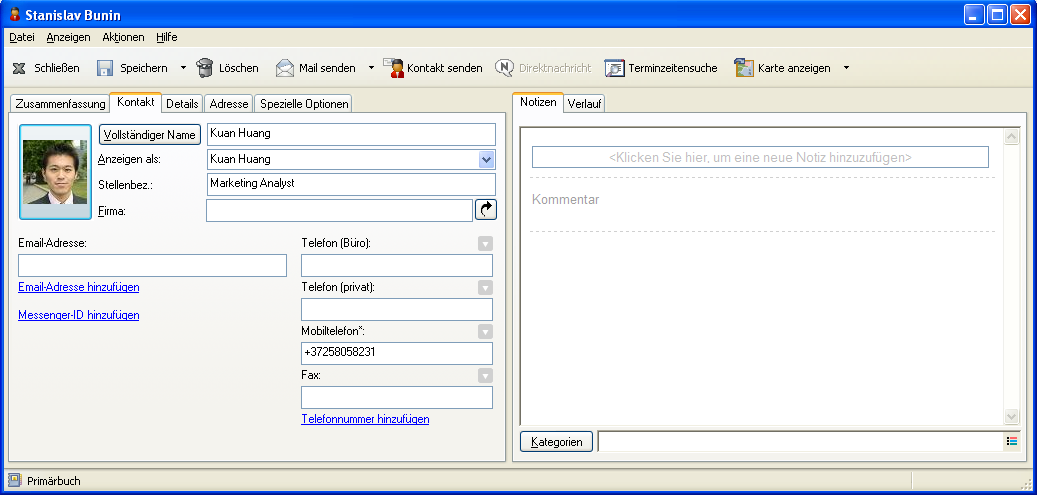Click the Firma input field
The width and height of the screenshot is (1037, 495).
[x=339, y=210]
